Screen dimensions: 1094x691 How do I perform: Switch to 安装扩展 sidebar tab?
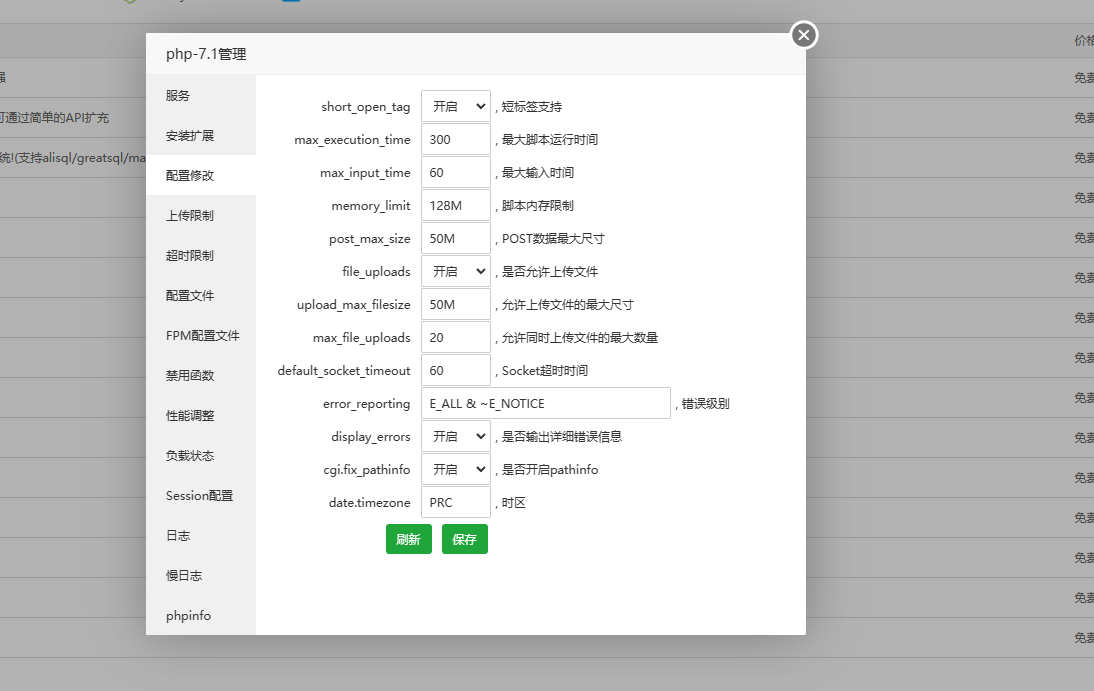tap(201, 135)
